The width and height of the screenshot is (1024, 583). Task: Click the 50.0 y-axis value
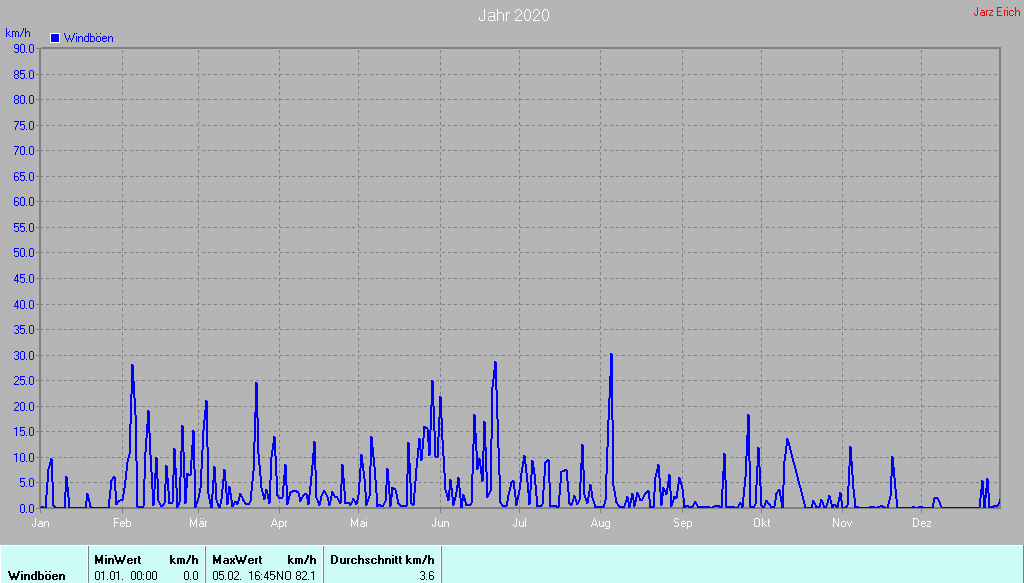click(24, 253)
